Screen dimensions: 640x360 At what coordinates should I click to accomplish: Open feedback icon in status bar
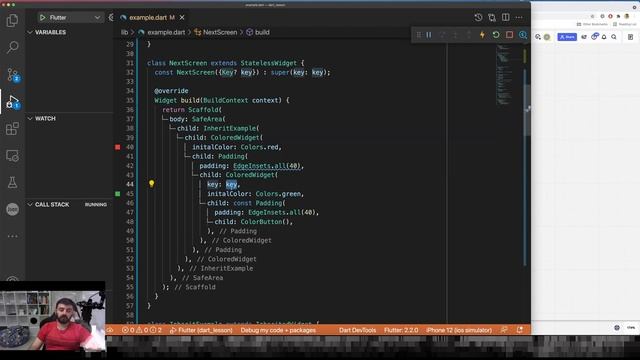504,330
